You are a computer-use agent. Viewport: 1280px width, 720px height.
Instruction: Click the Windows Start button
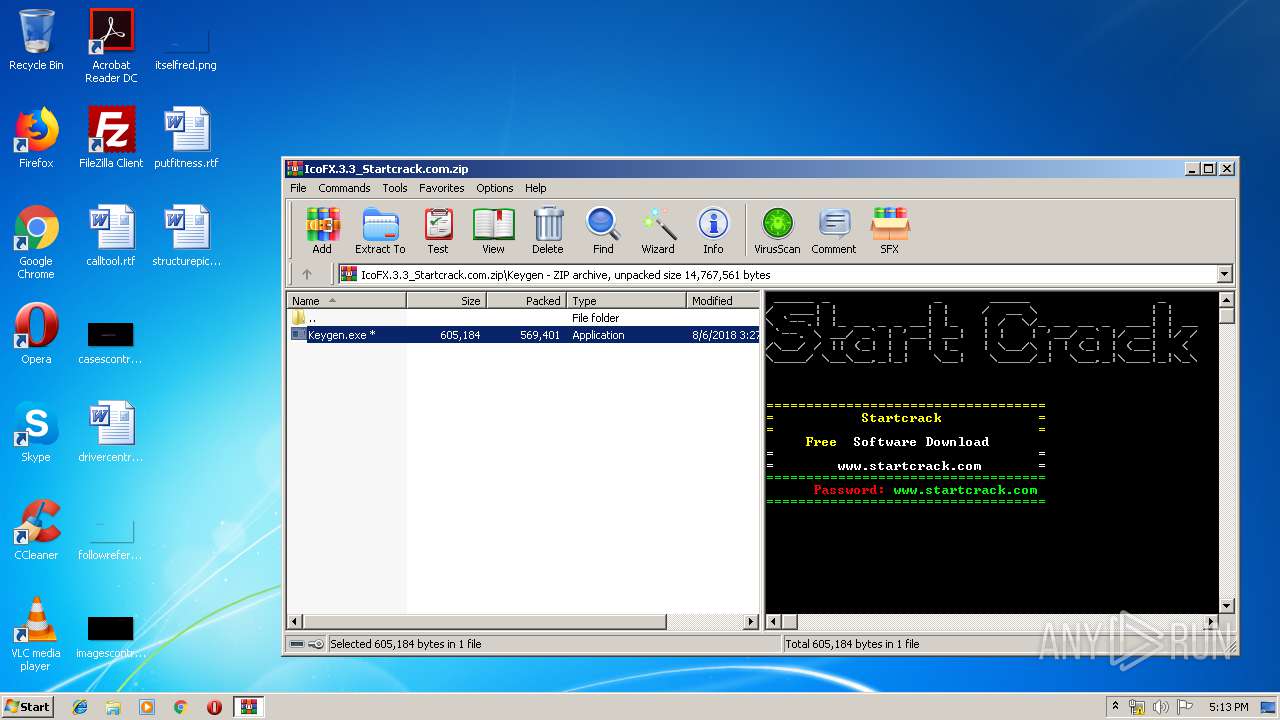(28, 706)
